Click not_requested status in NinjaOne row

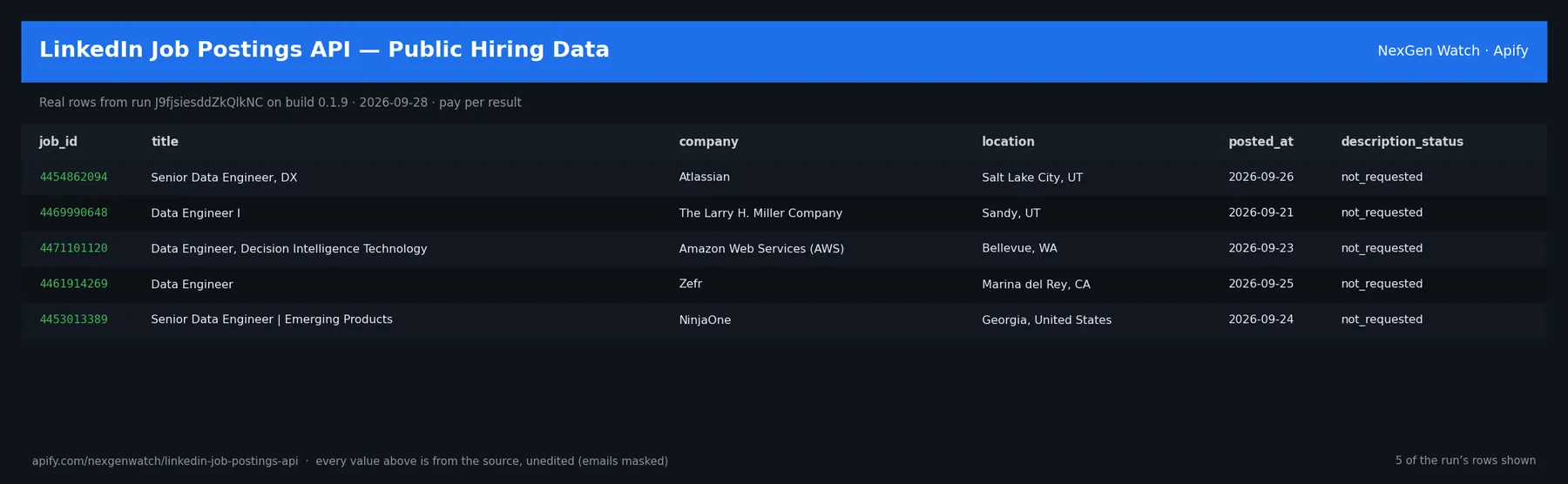click(x=1382, y=319)
